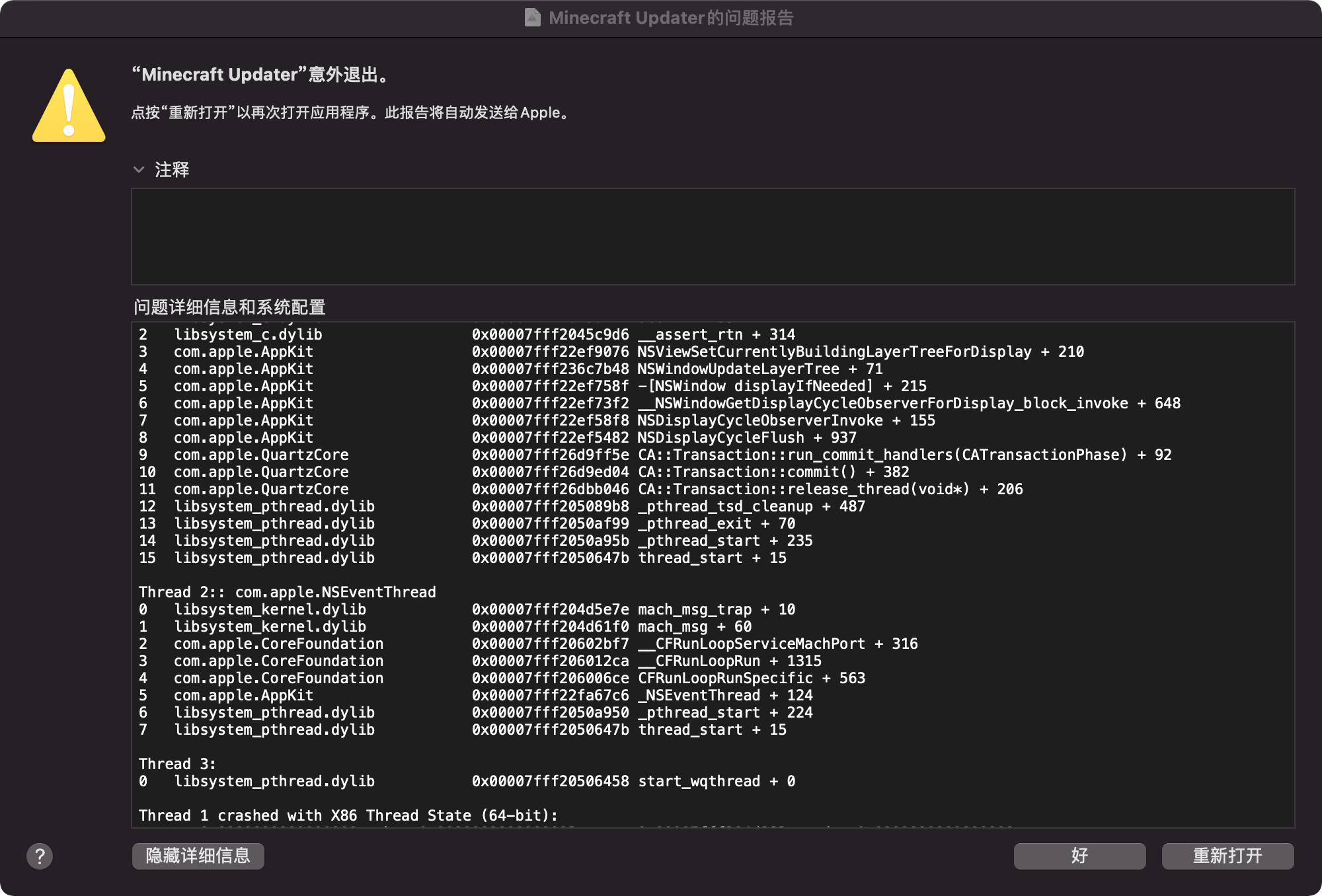Image resolution: width=1322 pixels, height=896 pixels.
Task: Click the heading “Minecraft Updater”意外退出
Action: (x=261, y=75)
